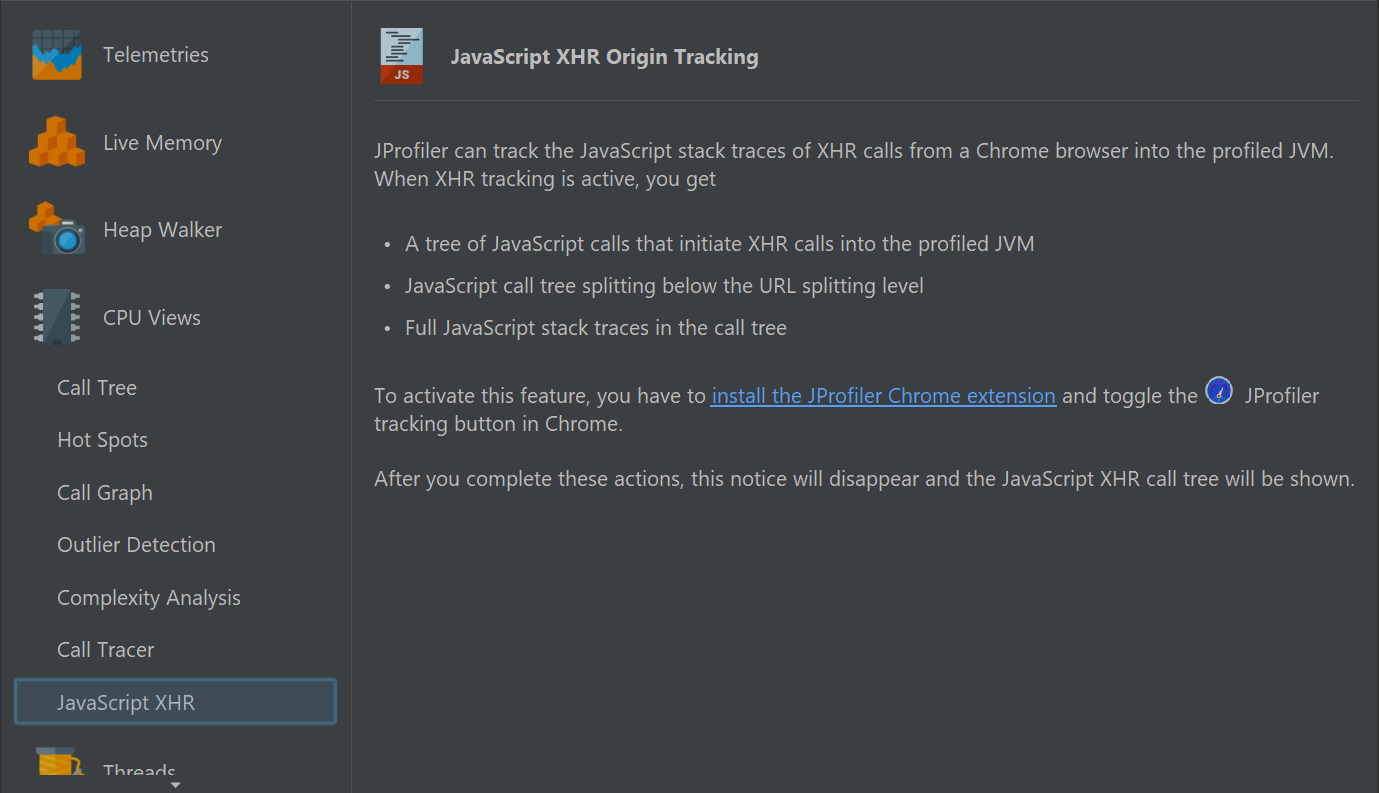Click the JS file icon in header

[402, 56]
